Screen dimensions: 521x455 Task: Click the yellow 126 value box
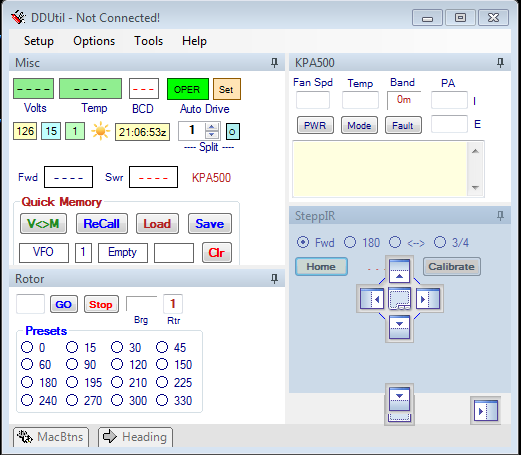point(25,131)
